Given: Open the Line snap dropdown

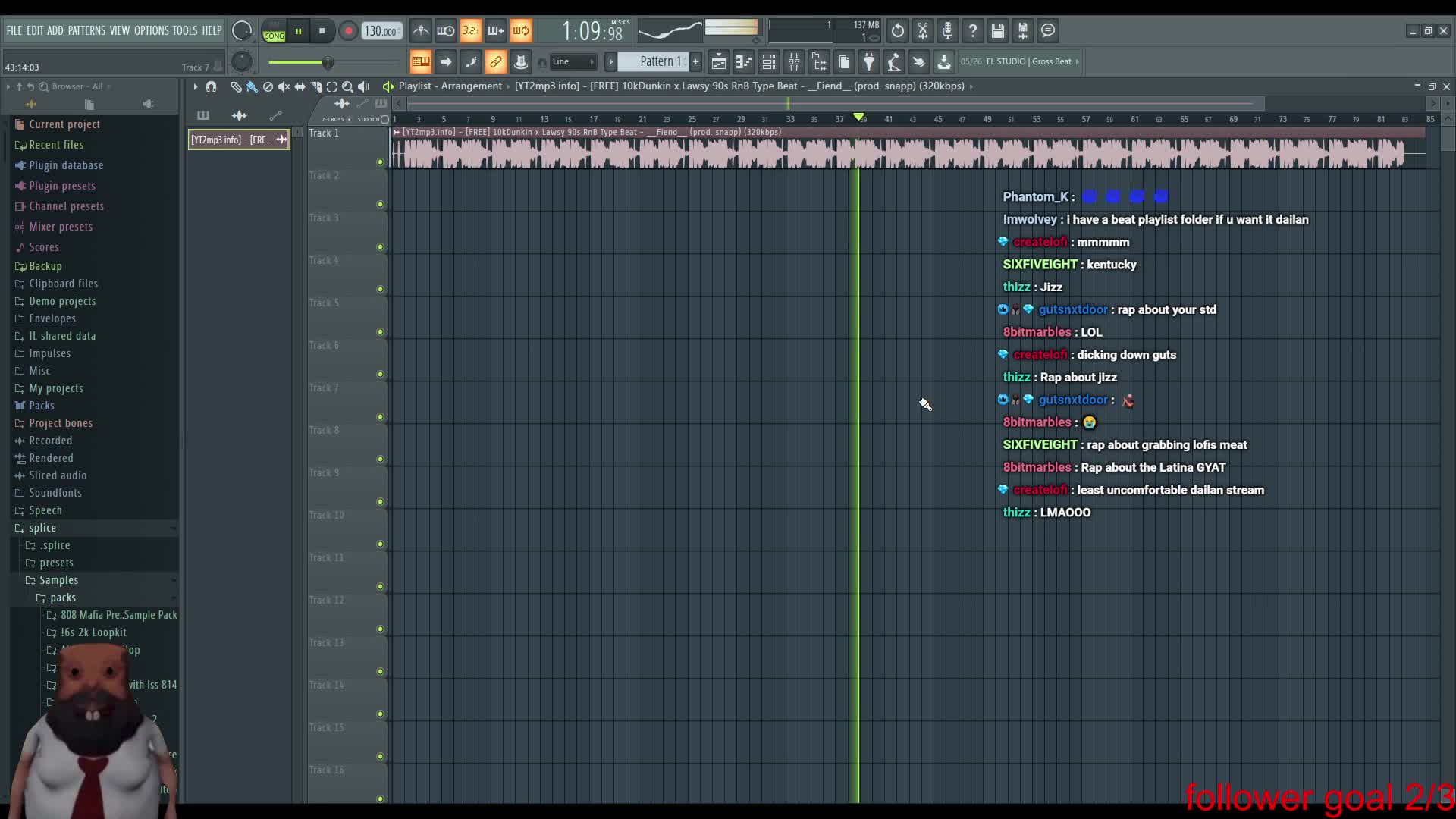Looking at the screenshot, I should pos(573,62).
